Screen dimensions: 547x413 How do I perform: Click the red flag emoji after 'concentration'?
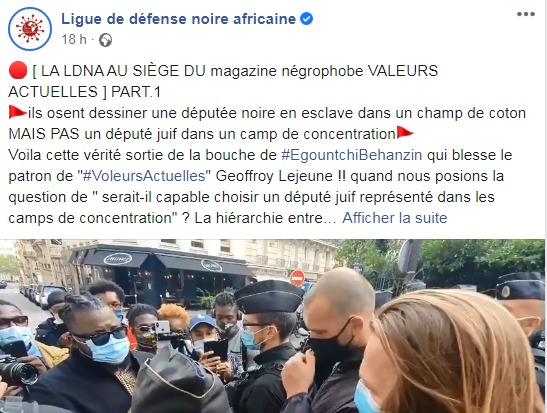(405, 133)
